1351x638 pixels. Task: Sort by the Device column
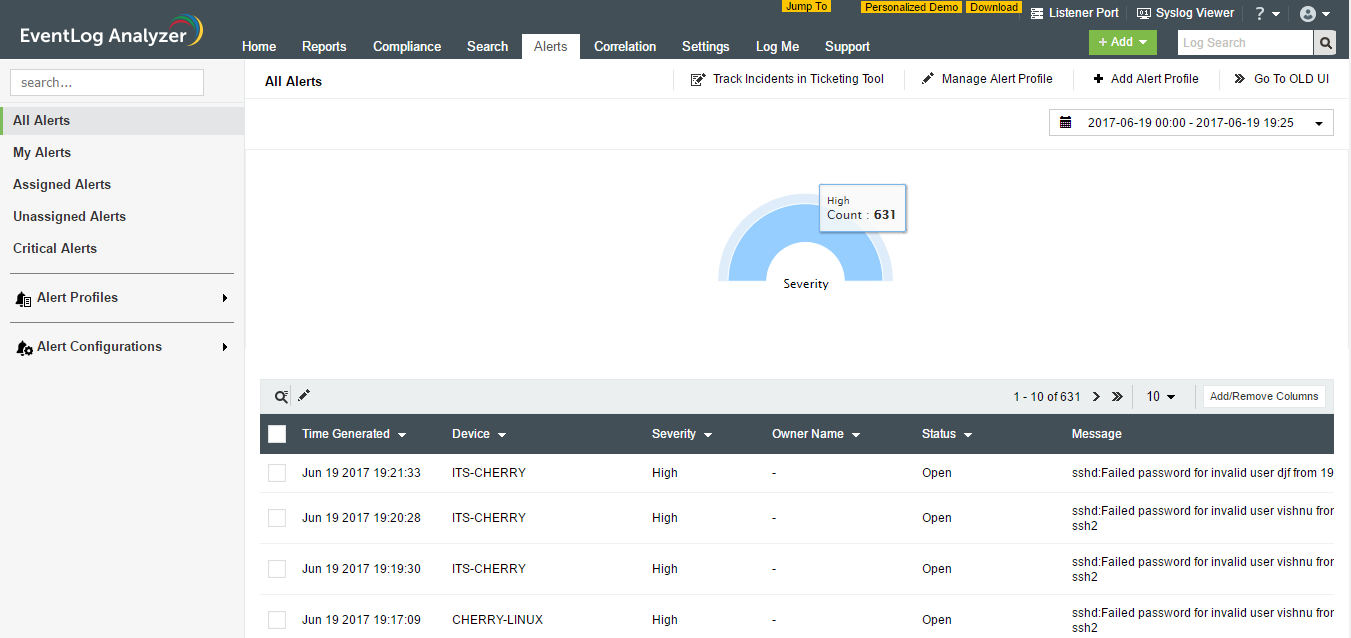(x=479, y=434)
